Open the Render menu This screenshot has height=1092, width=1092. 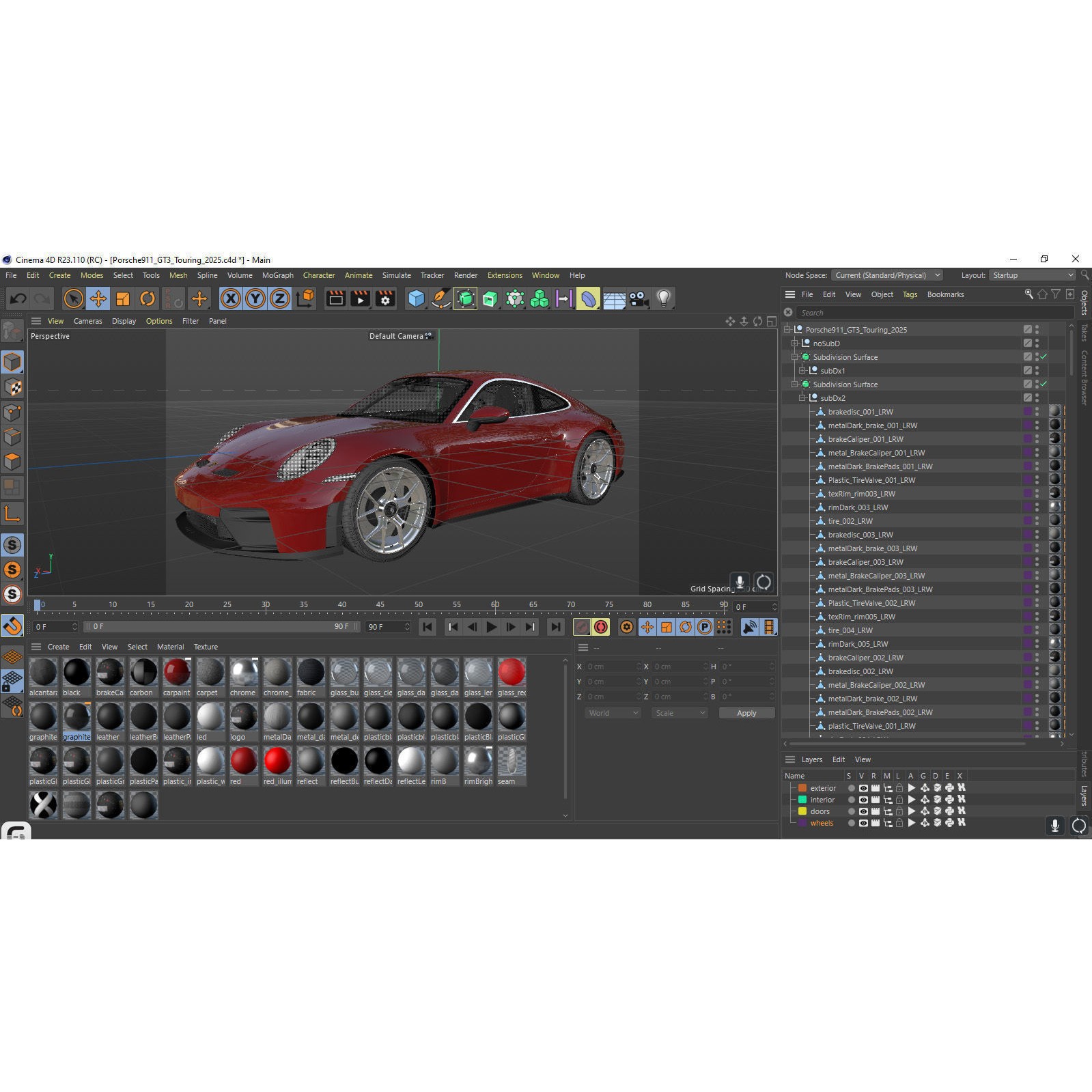466,275
